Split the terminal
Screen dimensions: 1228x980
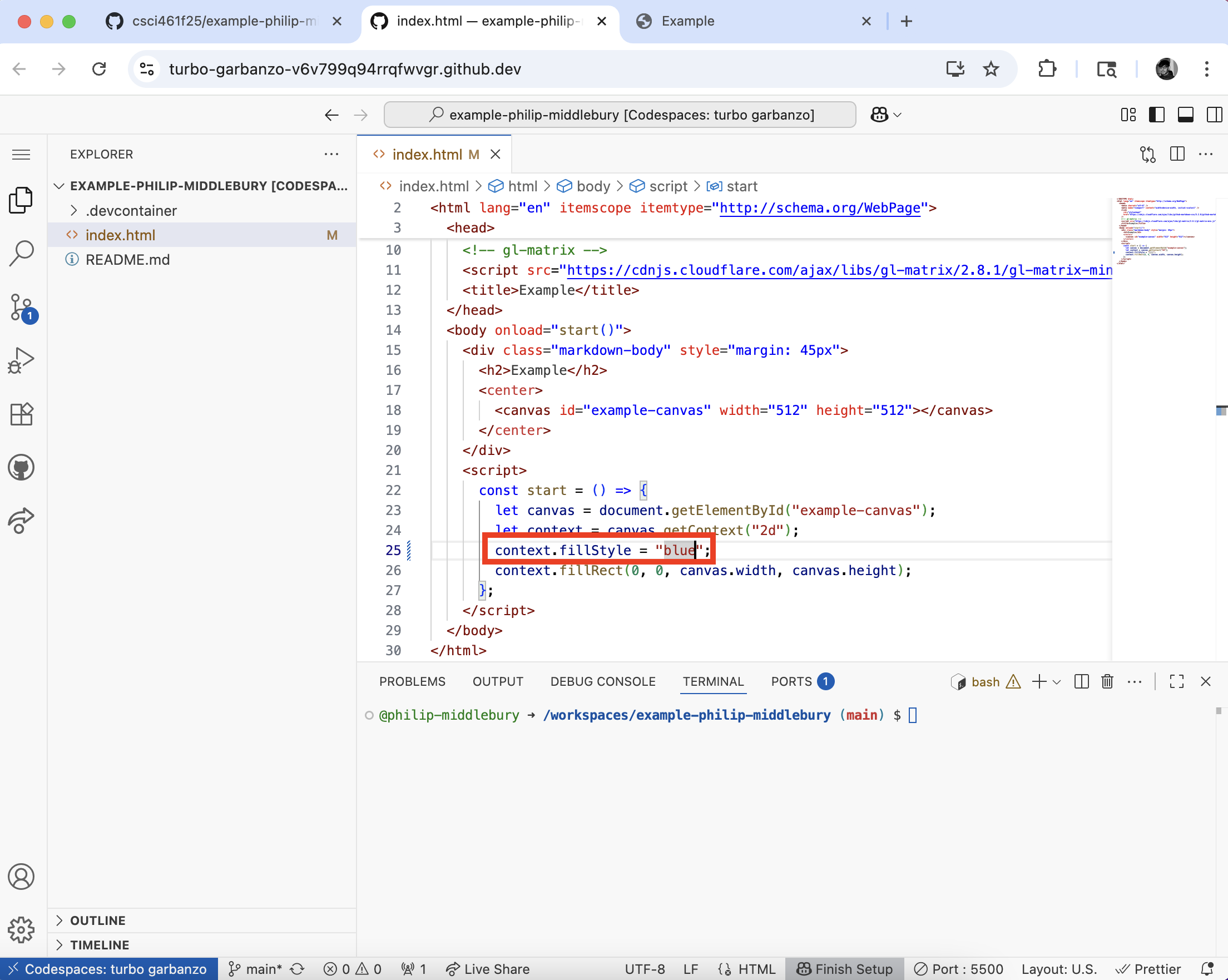coord(1081,682)
